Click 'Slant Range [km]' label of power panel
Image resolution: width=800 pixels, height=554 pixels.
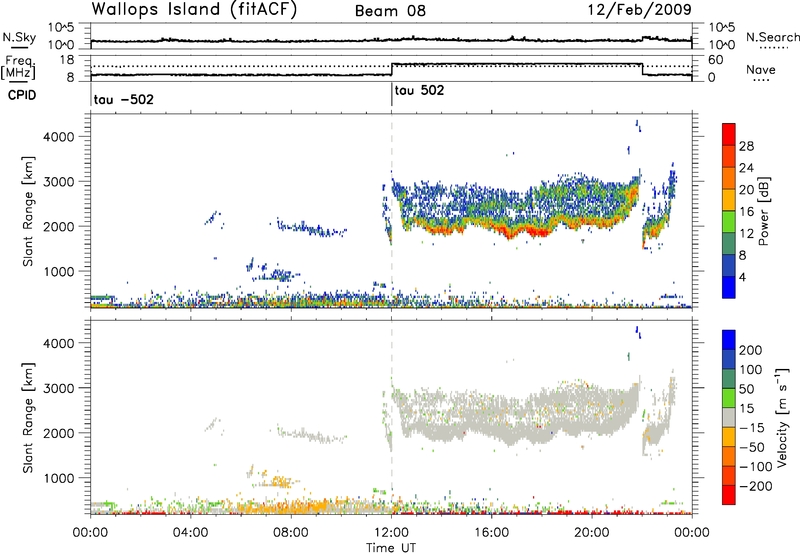[x=28, y=211]
